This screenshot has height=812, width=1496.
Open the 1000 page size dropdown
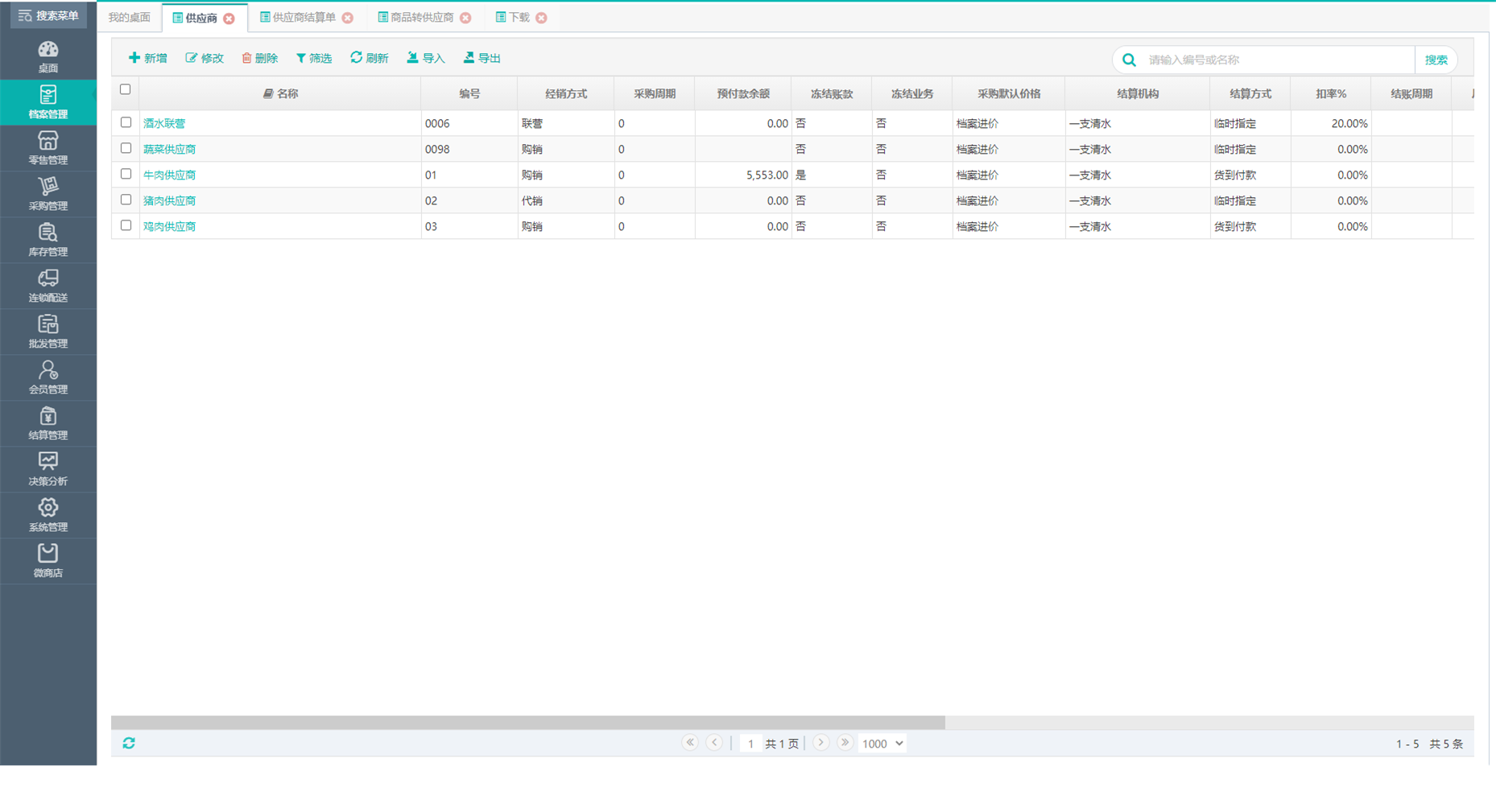[882, 744]
